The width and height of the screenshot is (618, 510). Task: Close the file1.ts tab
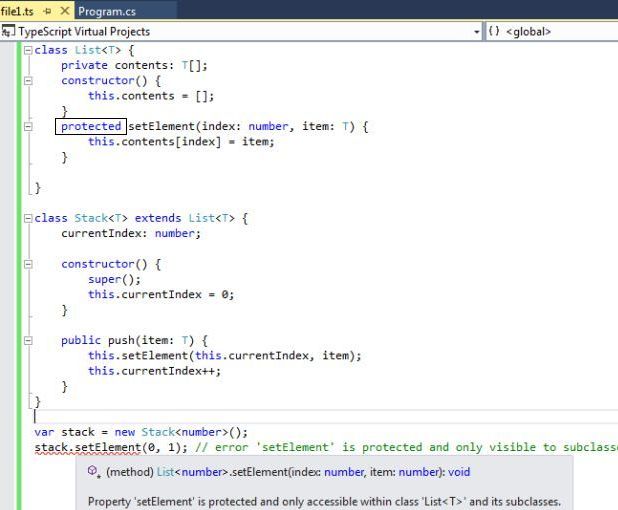point(65,11)
